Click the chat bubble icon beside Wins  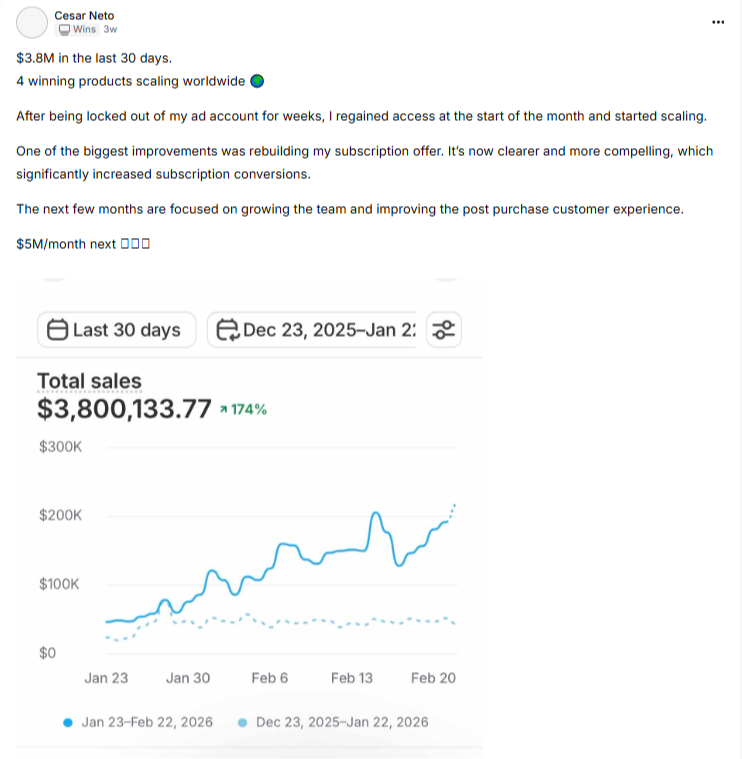pyautogui.click(x=65, y=30)
